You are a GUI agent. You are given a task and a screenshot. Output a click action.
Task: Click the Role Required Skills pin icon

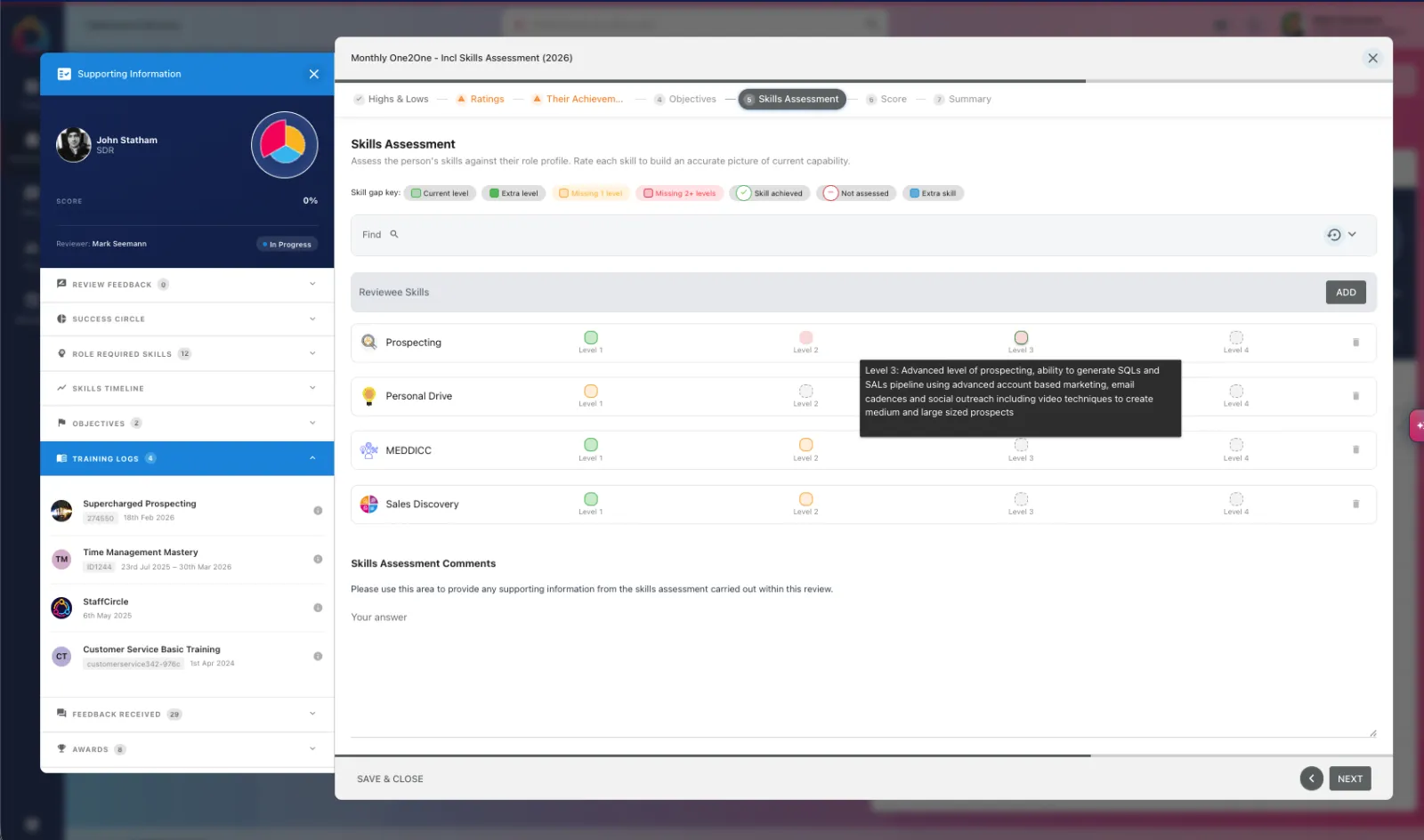click(61, 353)
